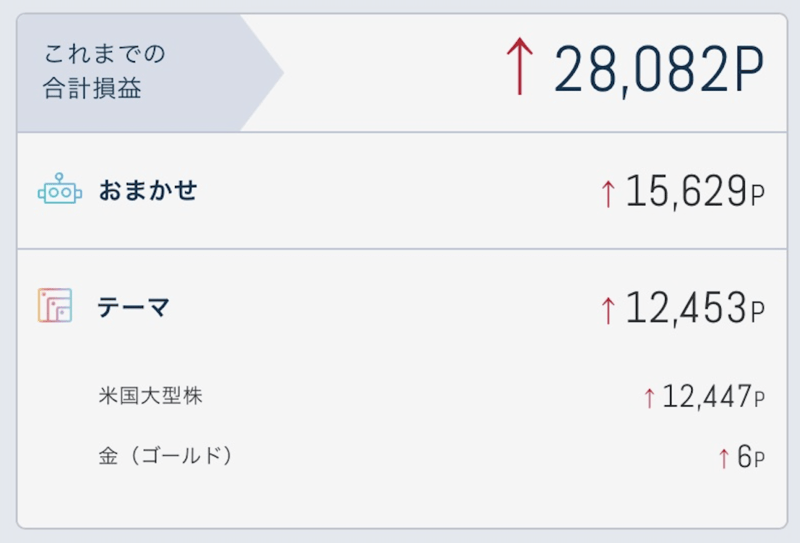Open the おまかせ row

pos(402,191)
